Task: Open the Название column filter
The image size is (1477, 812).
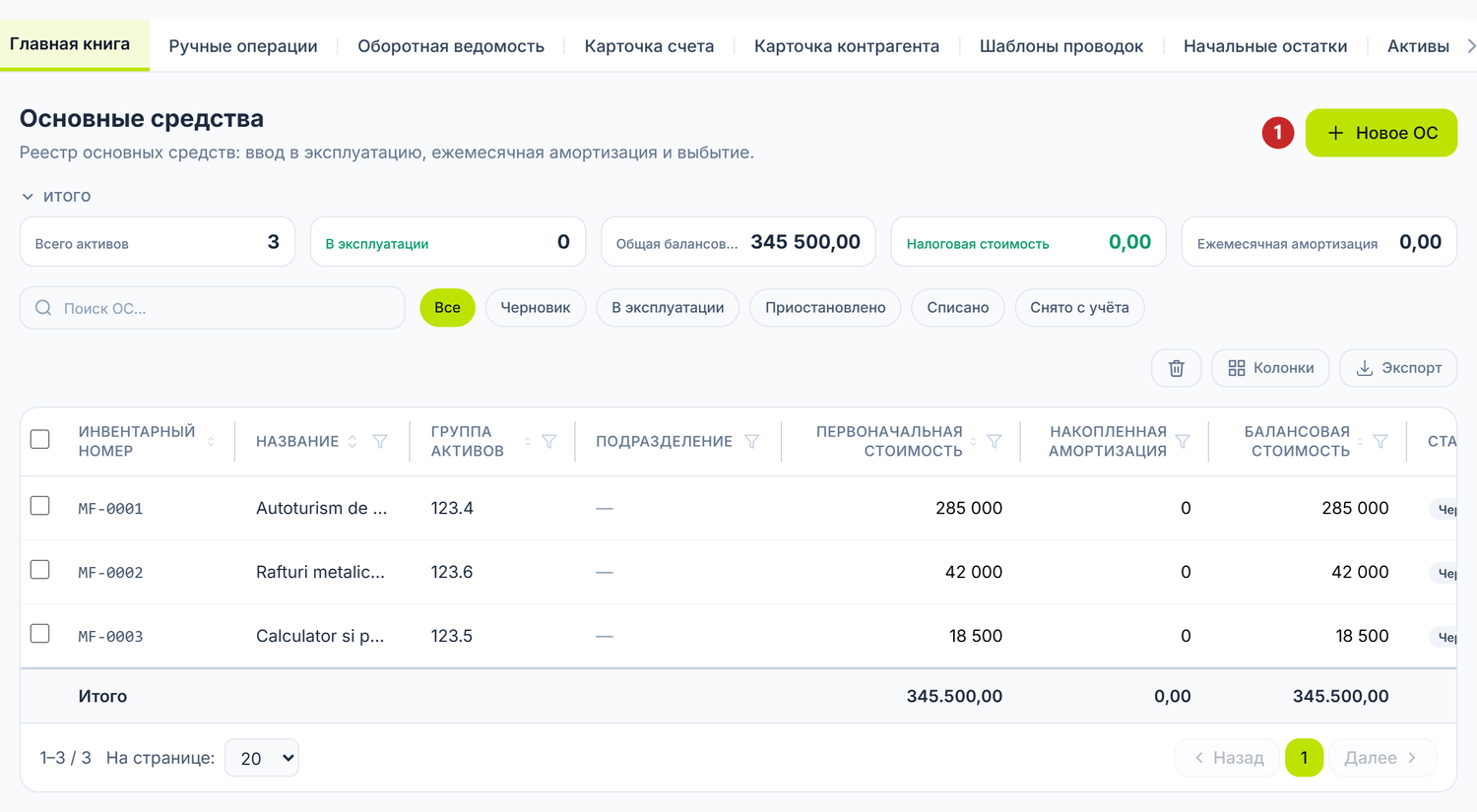Action: click(x=380, y=442)
